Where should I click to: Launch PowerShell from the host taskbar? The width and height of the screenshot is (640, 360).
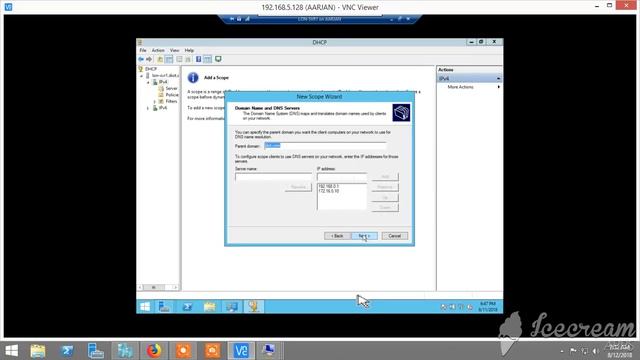pyautogui.click(x=67, y=351)
